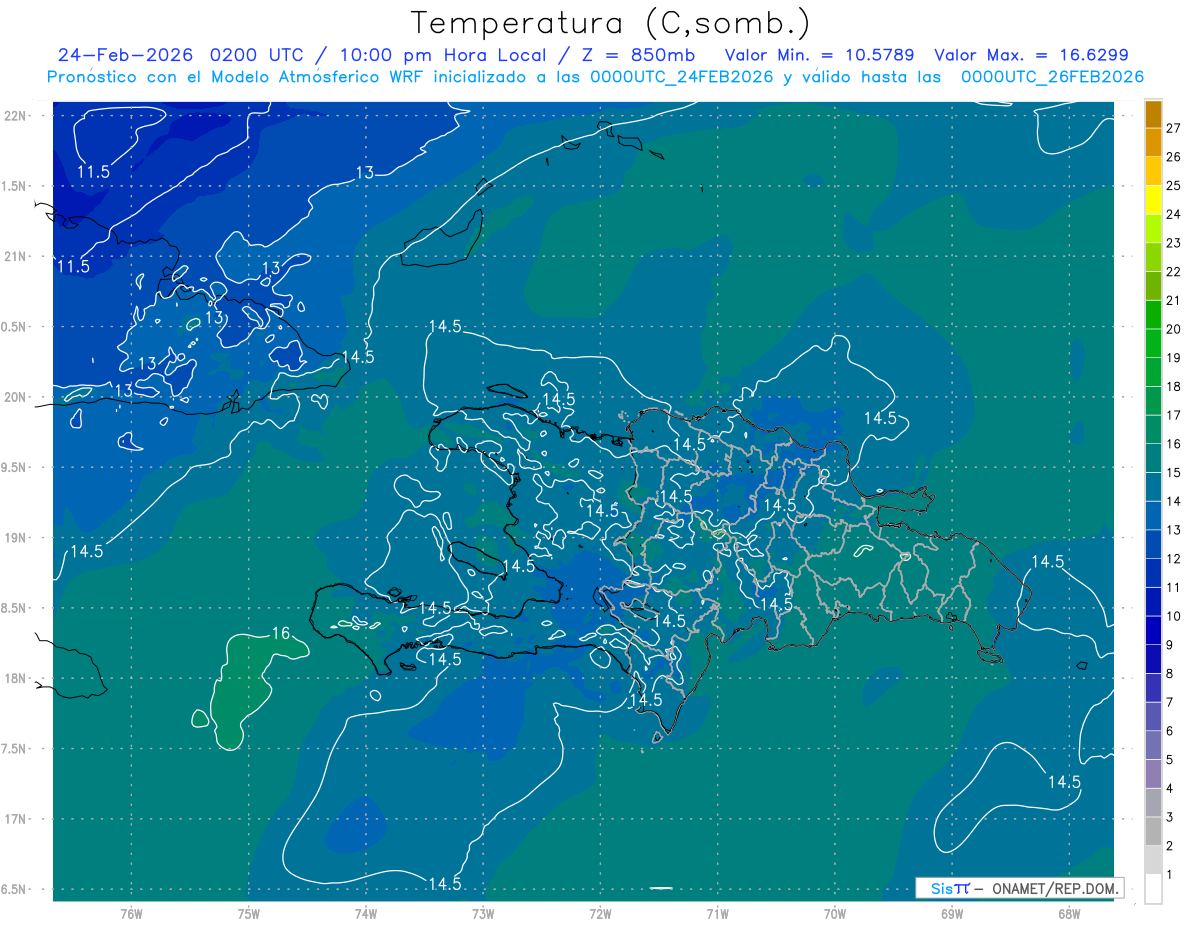
Task: Click the '71W' longitude axis label
Action: tap(717, 913)
